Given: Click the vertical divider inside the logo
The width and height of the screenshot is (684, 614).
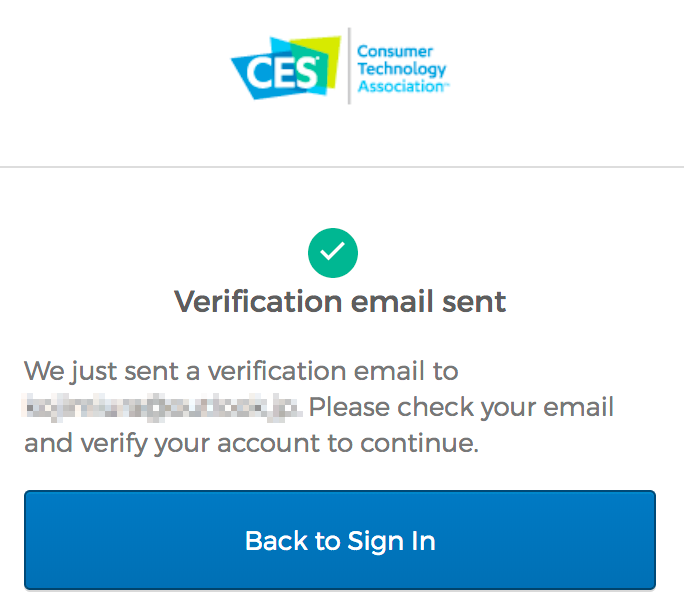Looking at the screenshot, I should pos(349,66).
